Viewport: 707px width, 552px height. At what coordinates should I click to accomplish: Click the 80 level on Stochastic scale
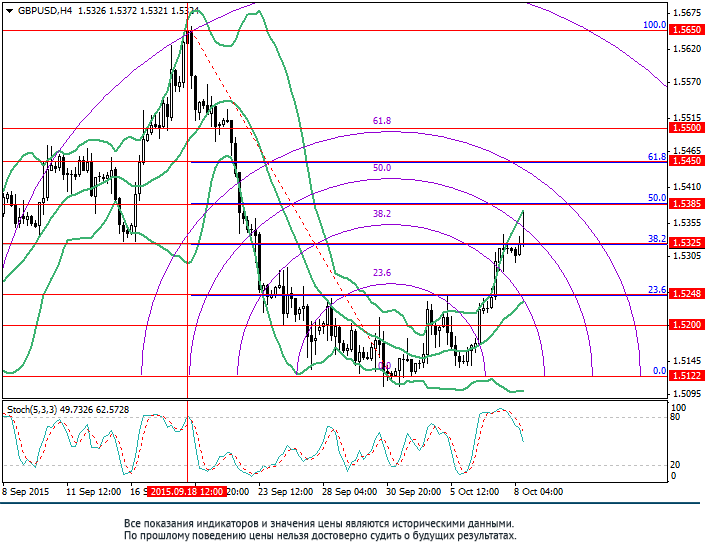[675, 417]
